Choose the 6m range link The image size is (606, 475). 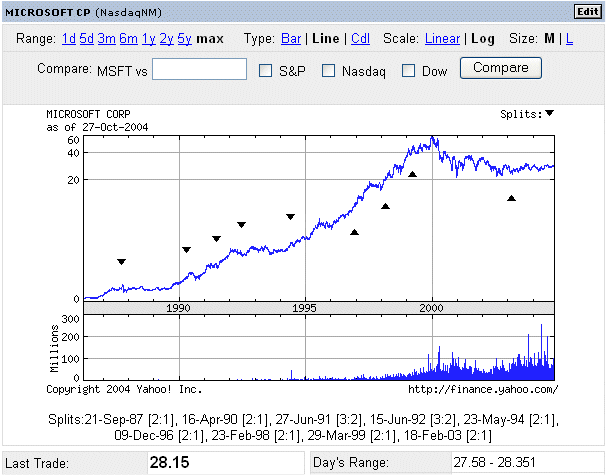(x=128, y=39)
